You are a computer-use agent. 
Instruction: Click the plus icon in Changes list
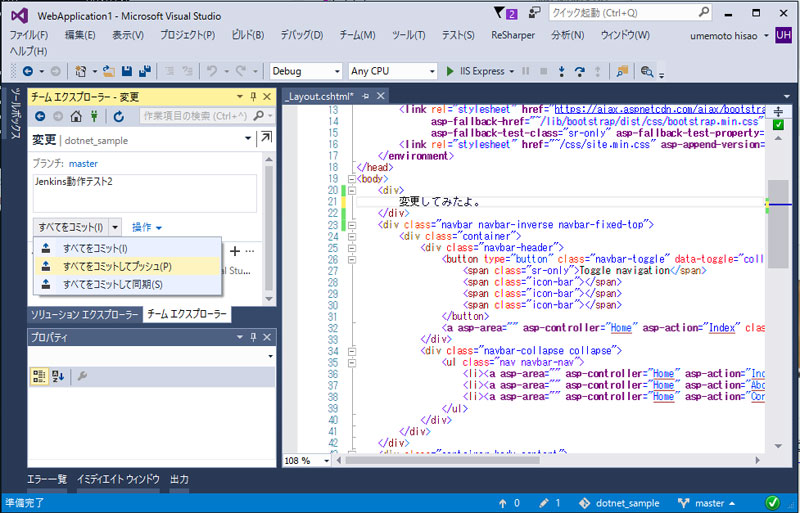click(x=235, y=251)
